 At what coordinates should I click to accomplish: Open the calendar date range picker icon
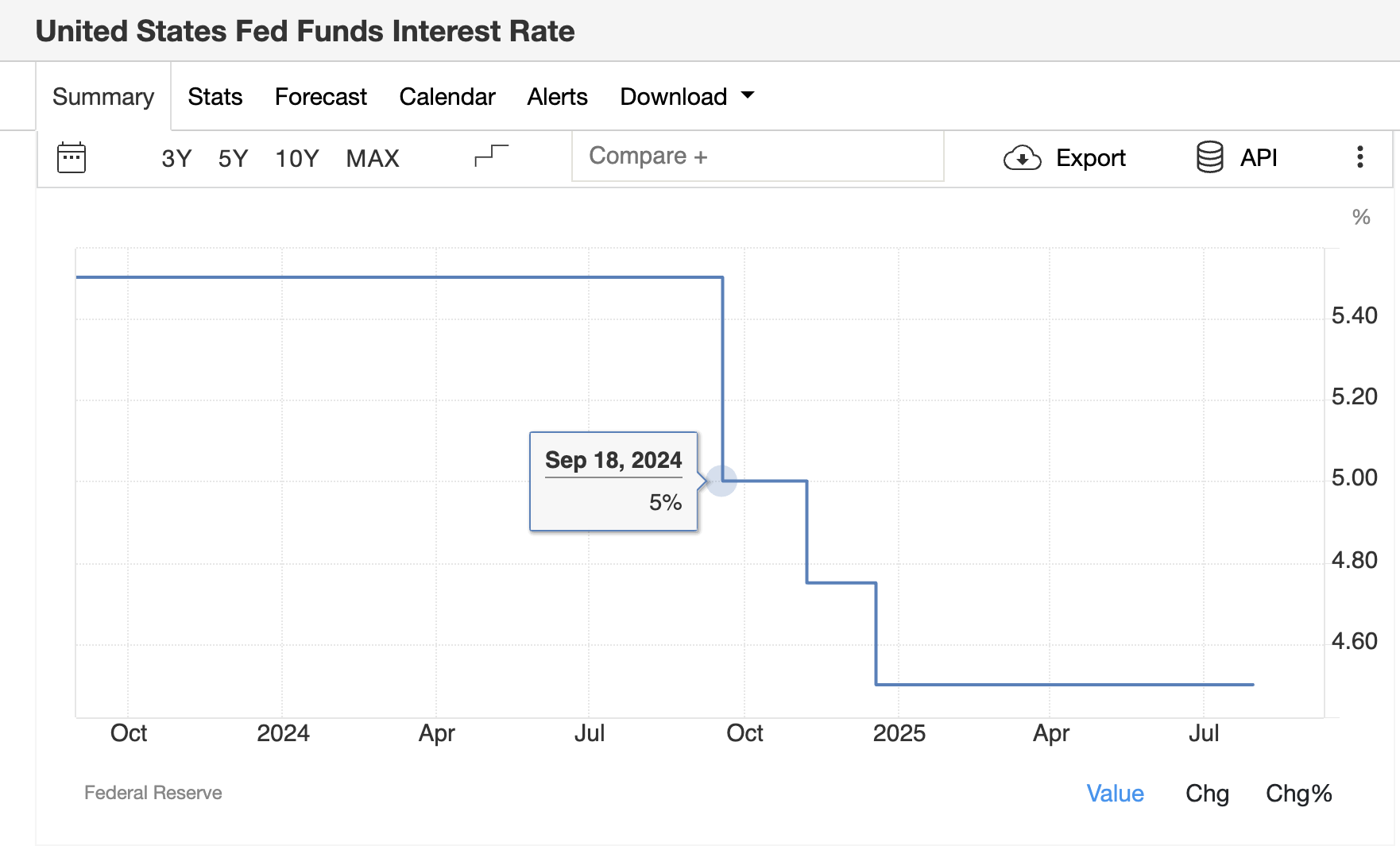pyautogui.click(x=72, y=157)
